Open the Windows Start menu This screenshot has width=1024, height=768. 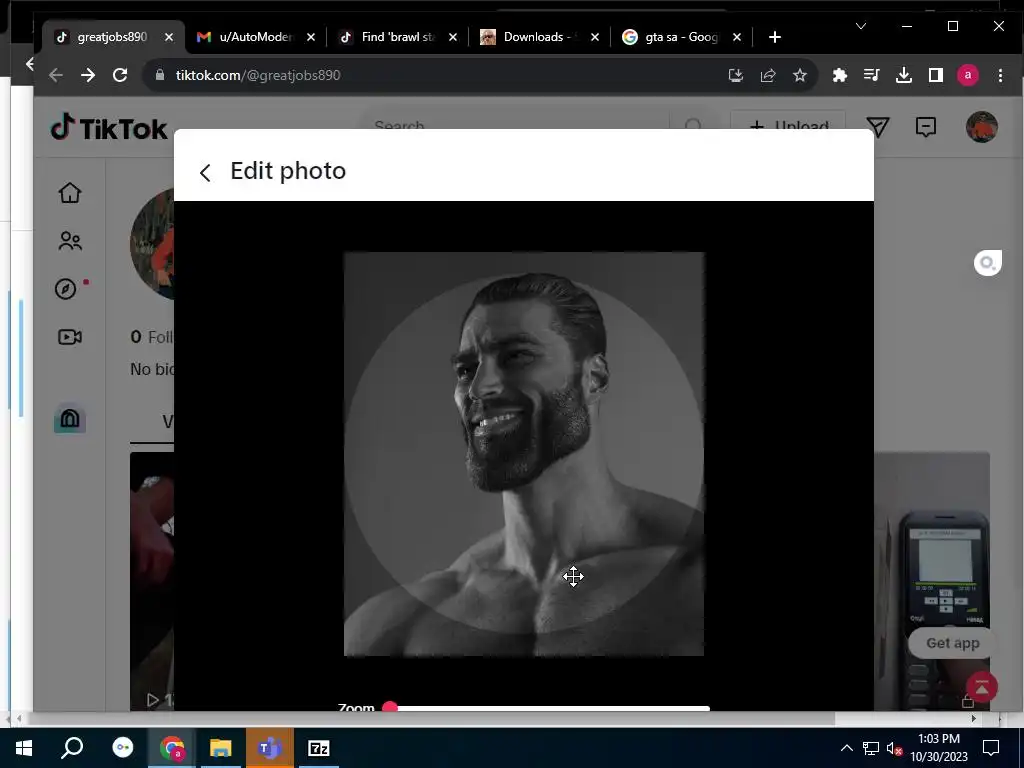click(x=24, y=748)
